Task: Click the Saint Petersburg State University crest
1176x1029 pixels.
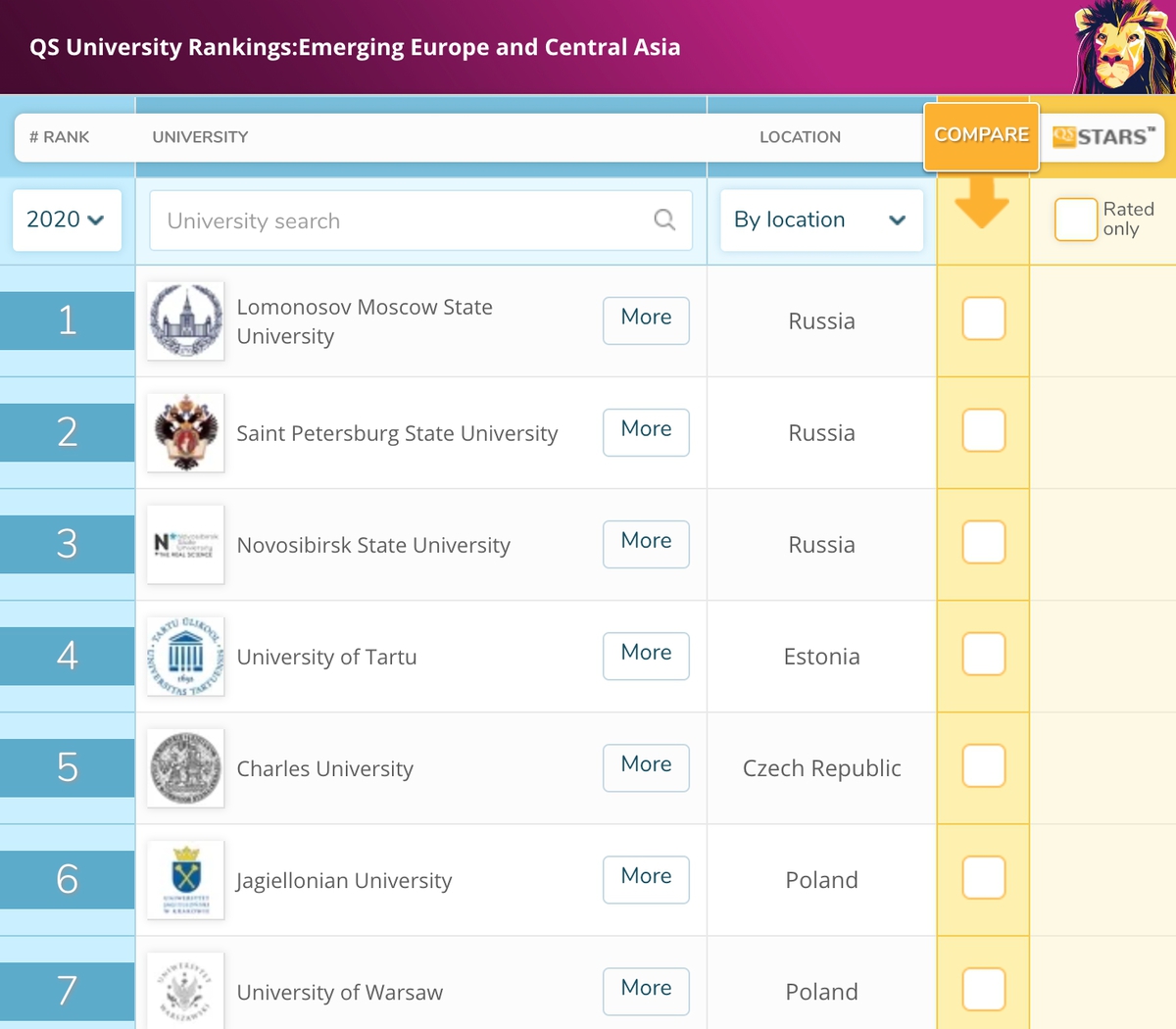Action: coord(185,432)
